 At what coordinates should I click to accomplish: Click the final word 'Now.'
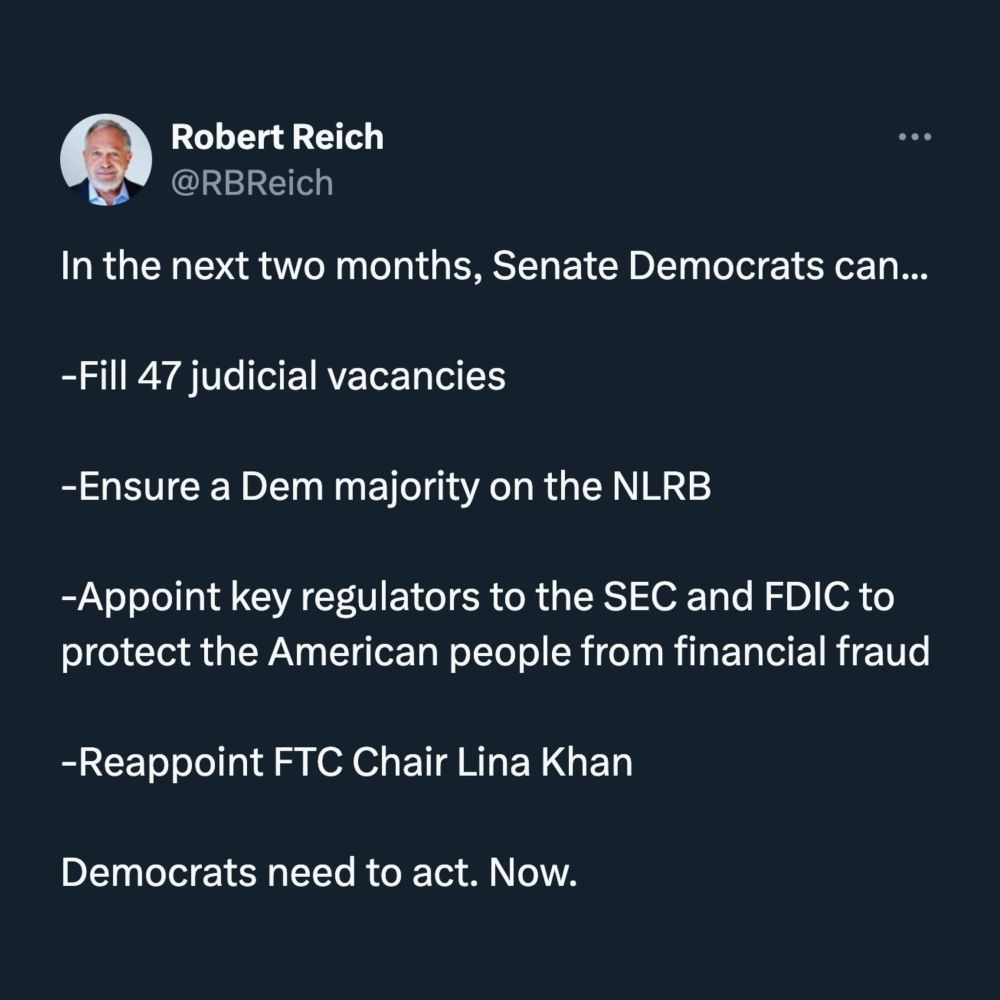[533, 872]
